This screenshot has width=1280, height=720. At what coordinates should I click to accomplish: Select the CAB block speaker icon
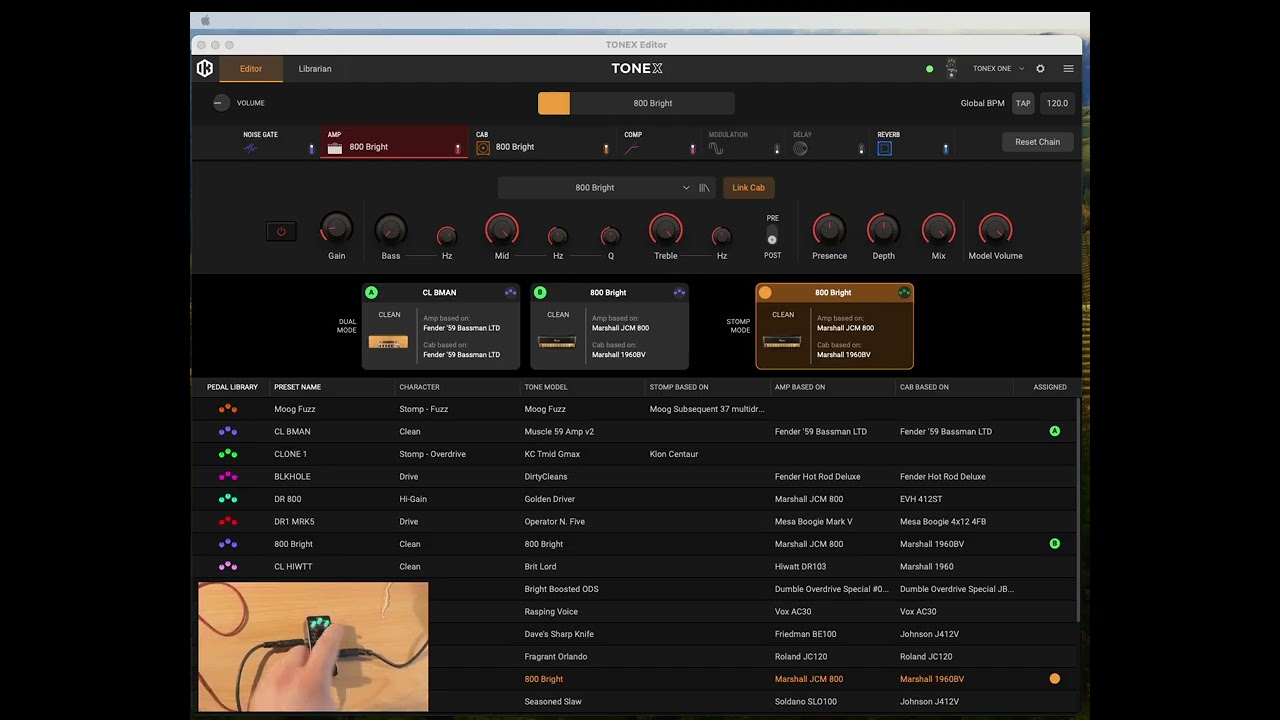[483, 148]
